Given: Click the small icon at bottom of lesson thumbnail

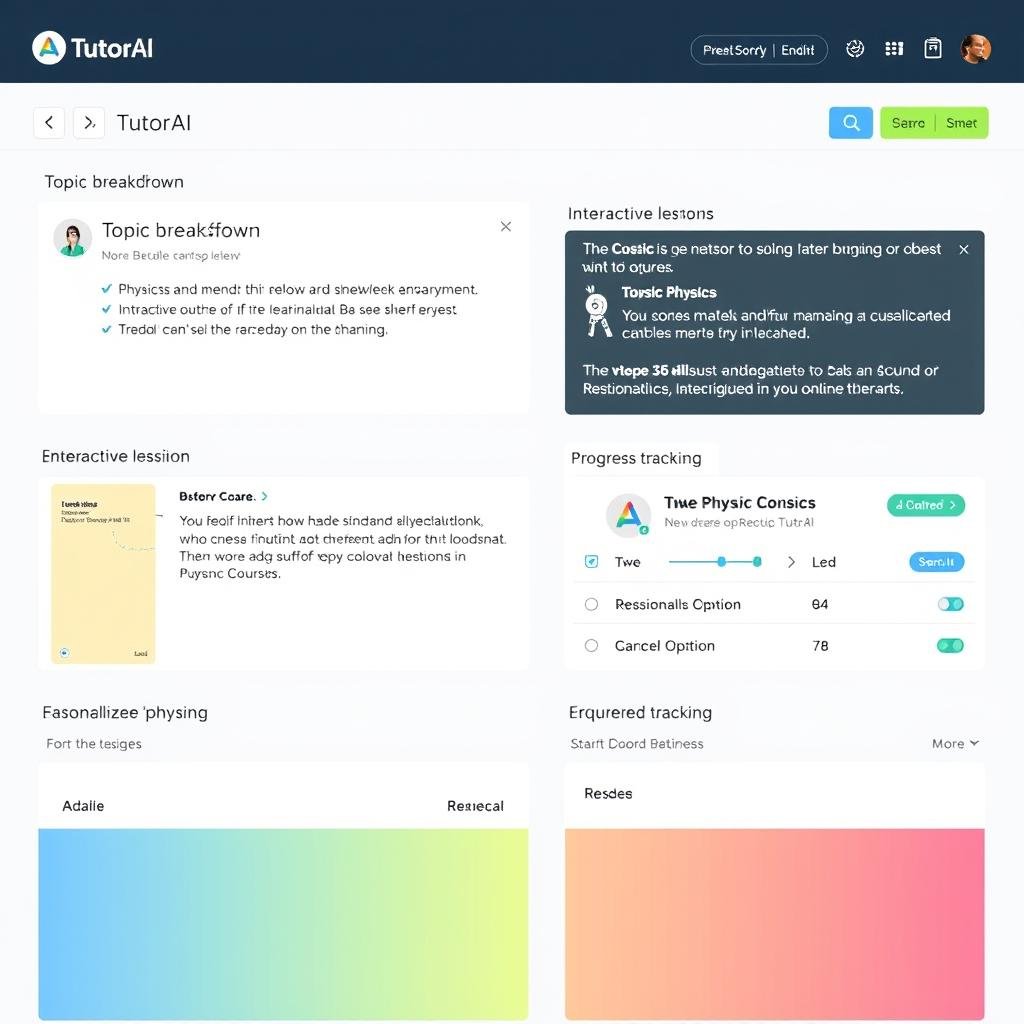Looking at the screenshot, I should coord(65,652).
